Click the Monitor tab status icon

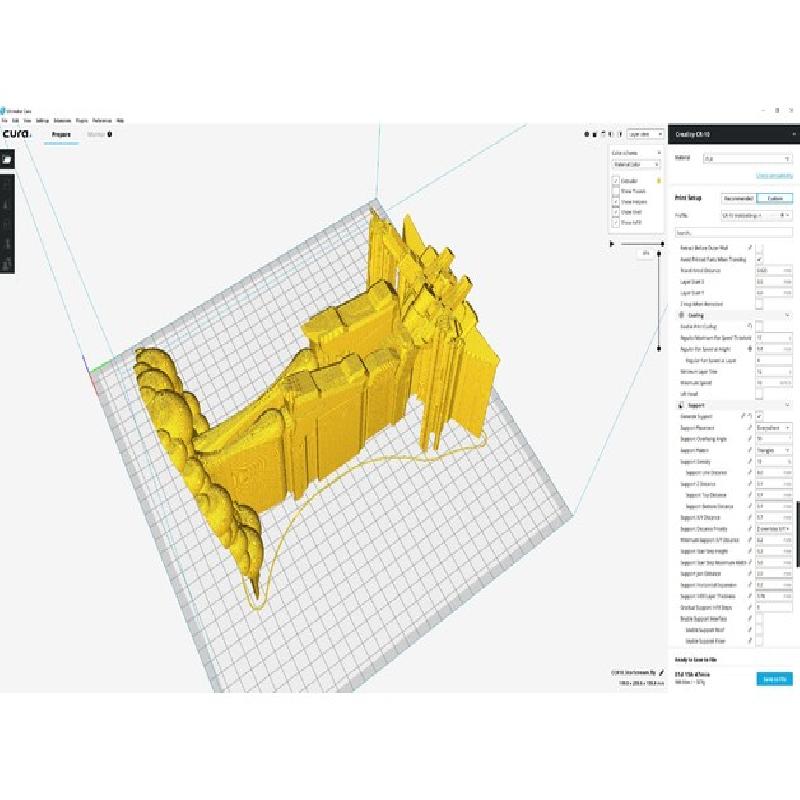coord(110,135)
